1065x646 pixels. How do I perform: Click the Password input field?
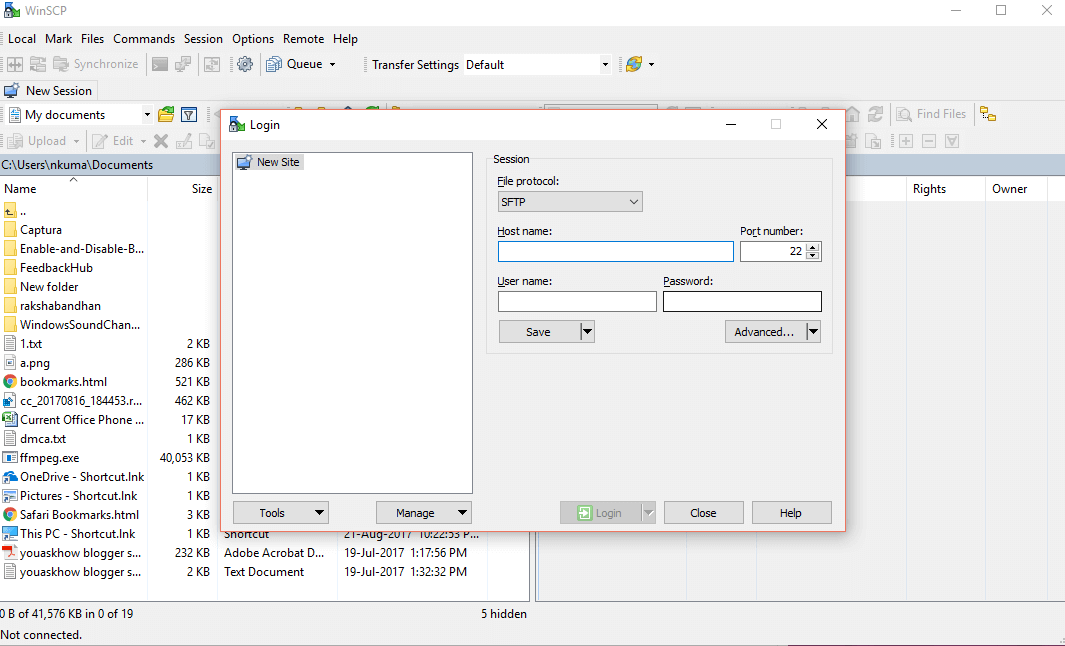[742, 302]
